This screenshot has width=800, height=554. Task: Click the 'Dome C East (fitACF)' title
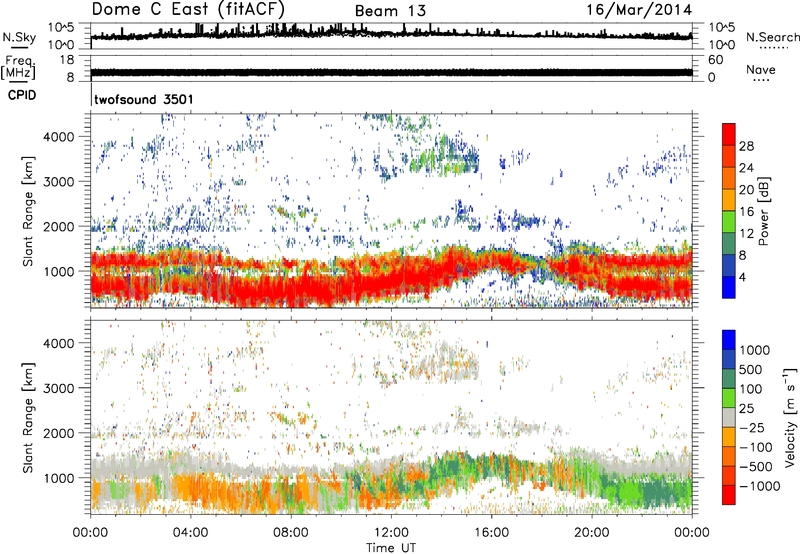click(188, 10)
